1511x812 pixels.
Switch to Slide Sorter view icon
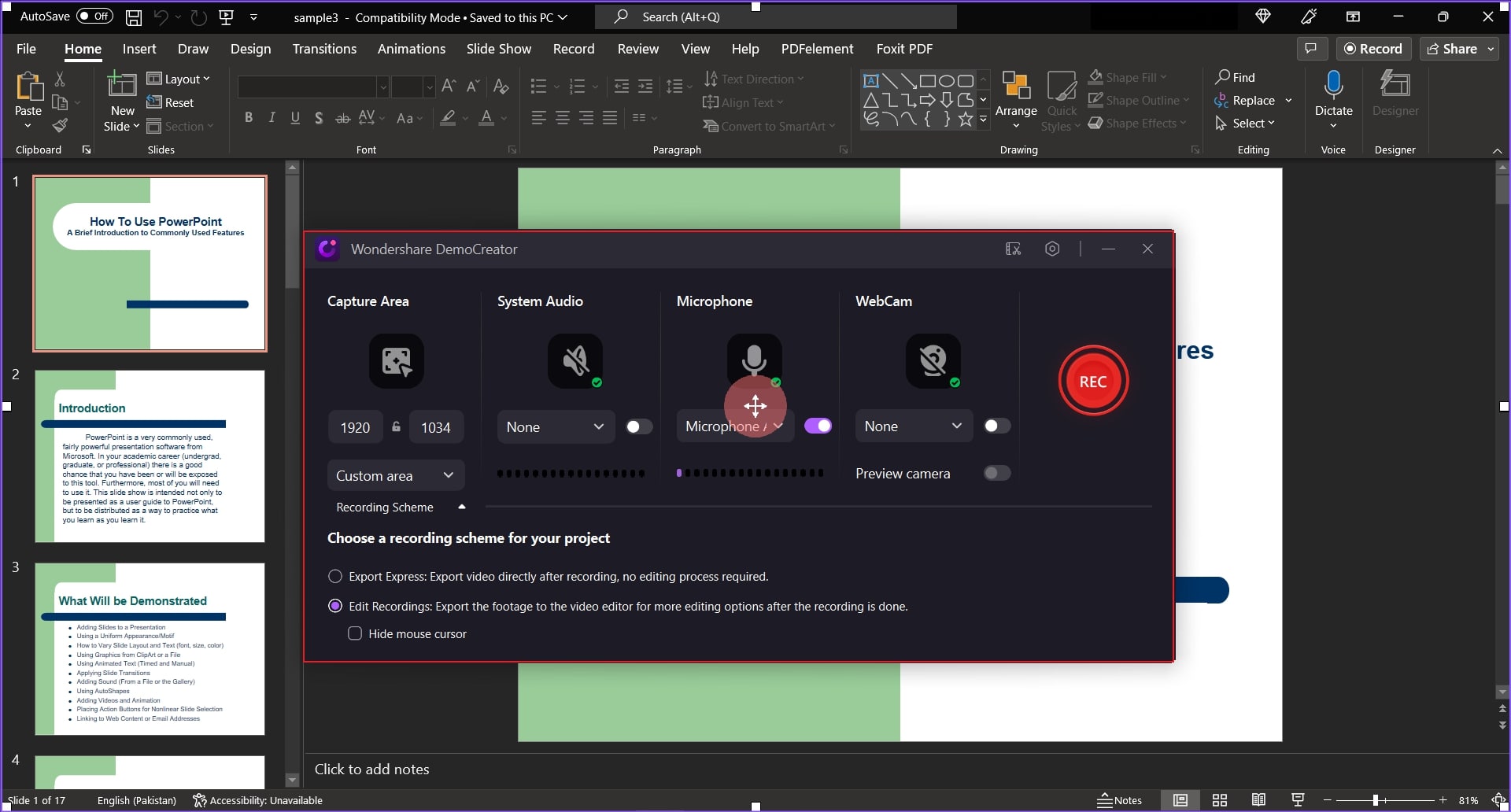pyautogui.click(x=1220, y=800)
